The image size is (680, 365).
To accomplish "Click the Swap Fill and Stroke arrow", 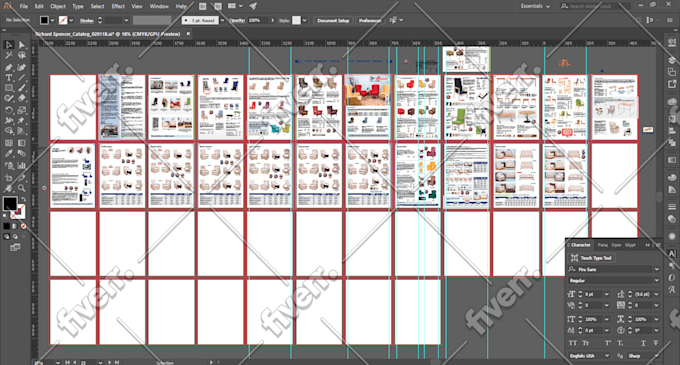I will (x=23, y=199).
